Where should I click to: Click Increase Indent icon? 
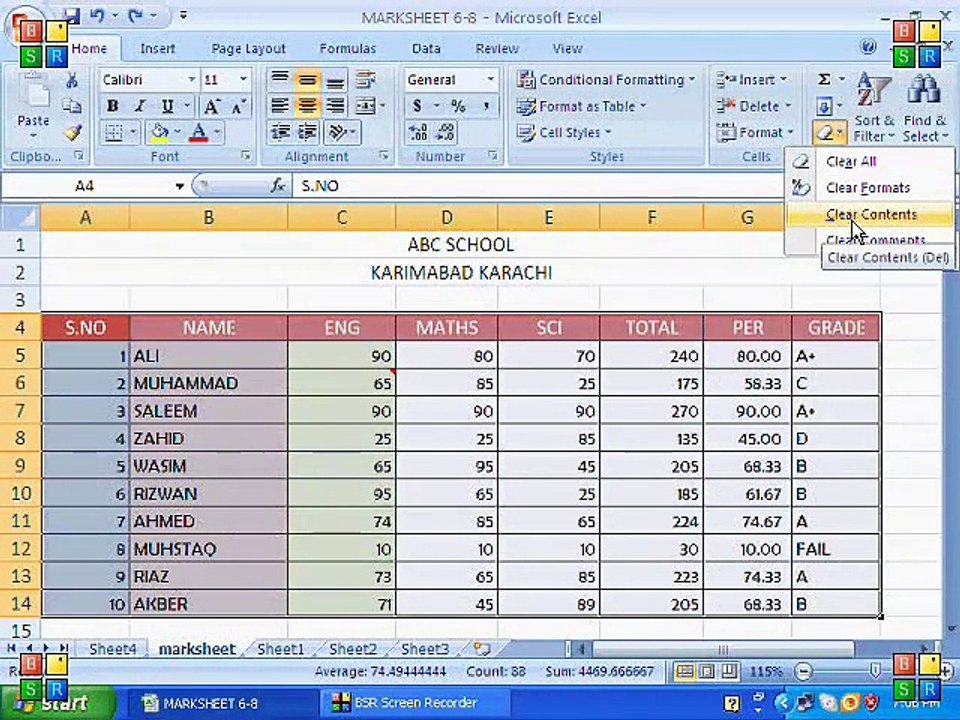tap(307, 132)
